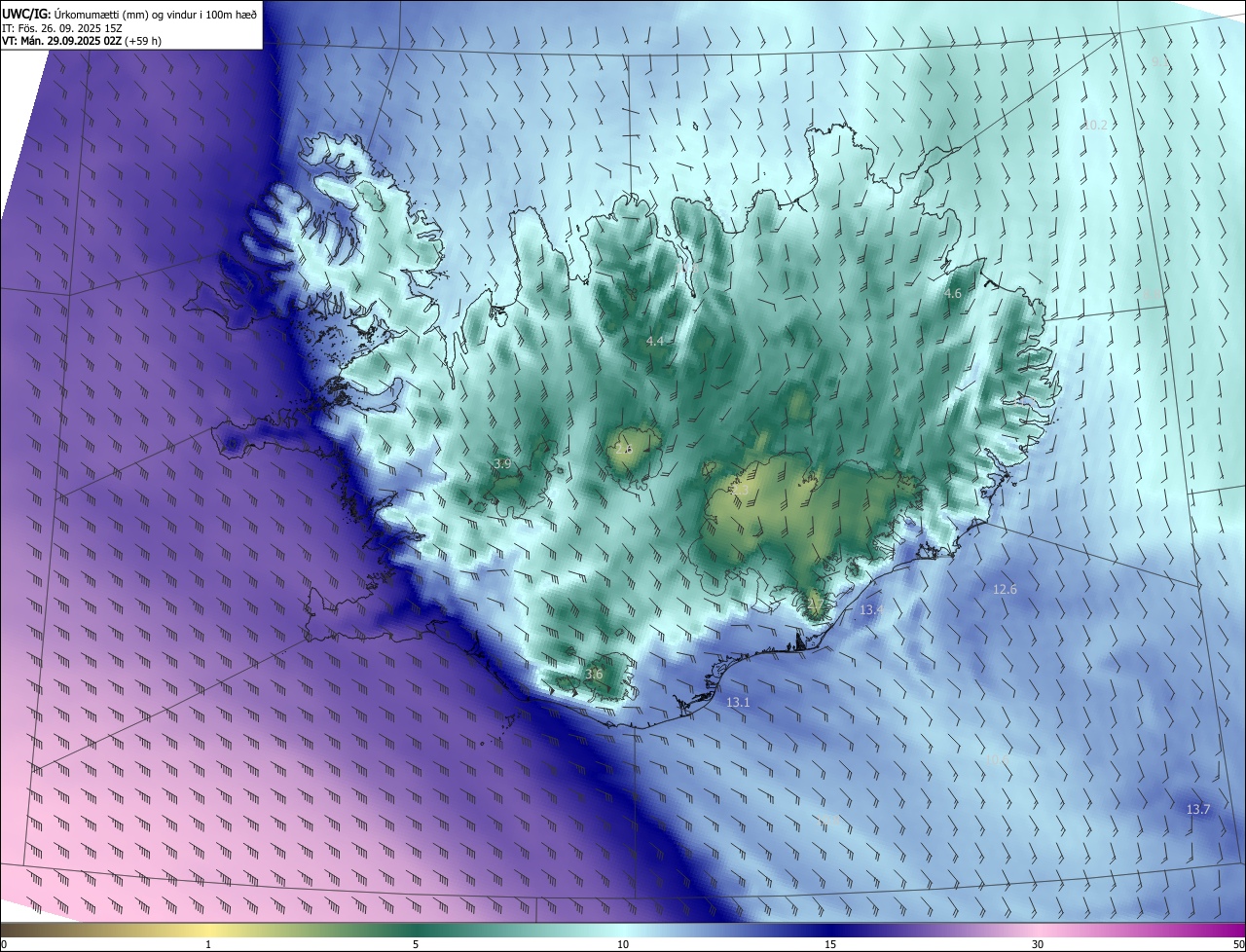This screenshot has width=1246, height=952.
Task: Click the 3.9 value label on the map
Action: pyautogui.click(x=502, y=463)
